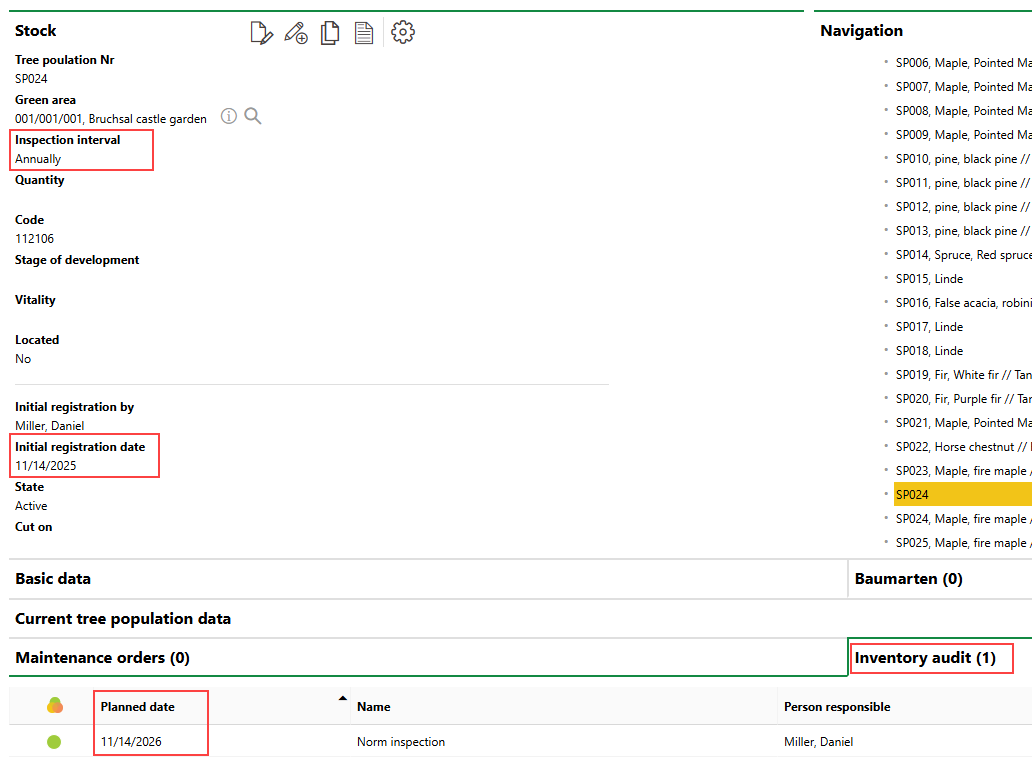Expand the Baumarten (0) section

[x=908, y=579]
